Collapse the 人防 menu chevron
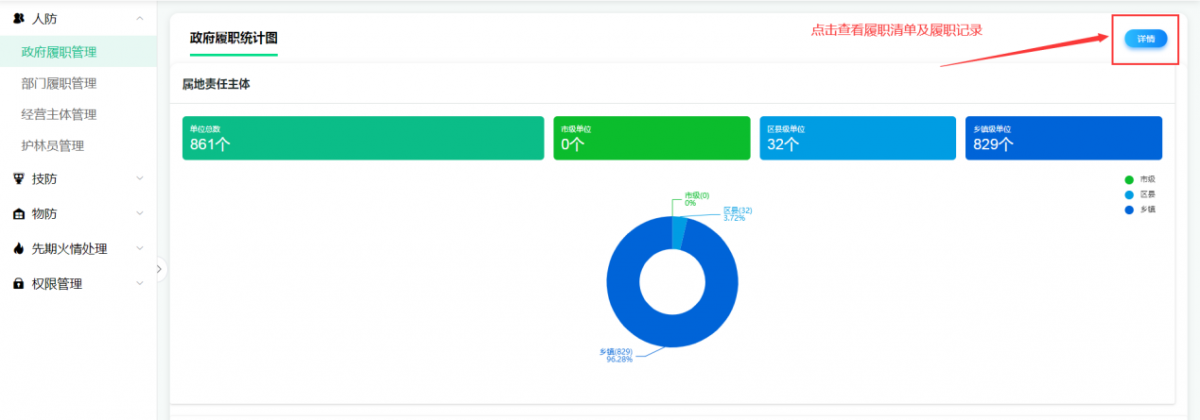 (139, 19)
